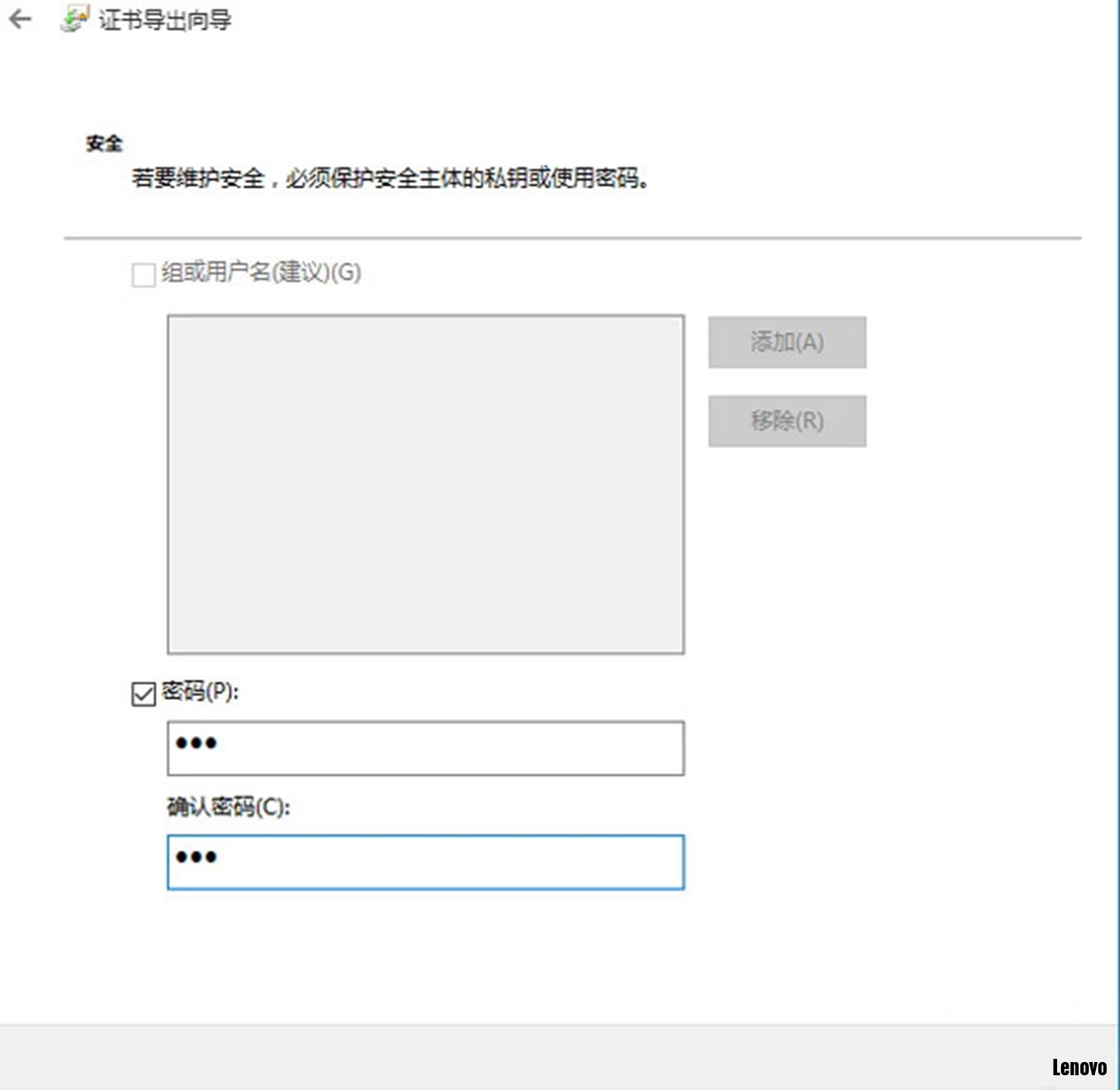Click the certificate export wizard icon
Screen dimensions: 1120x1090
pos(75,19)
